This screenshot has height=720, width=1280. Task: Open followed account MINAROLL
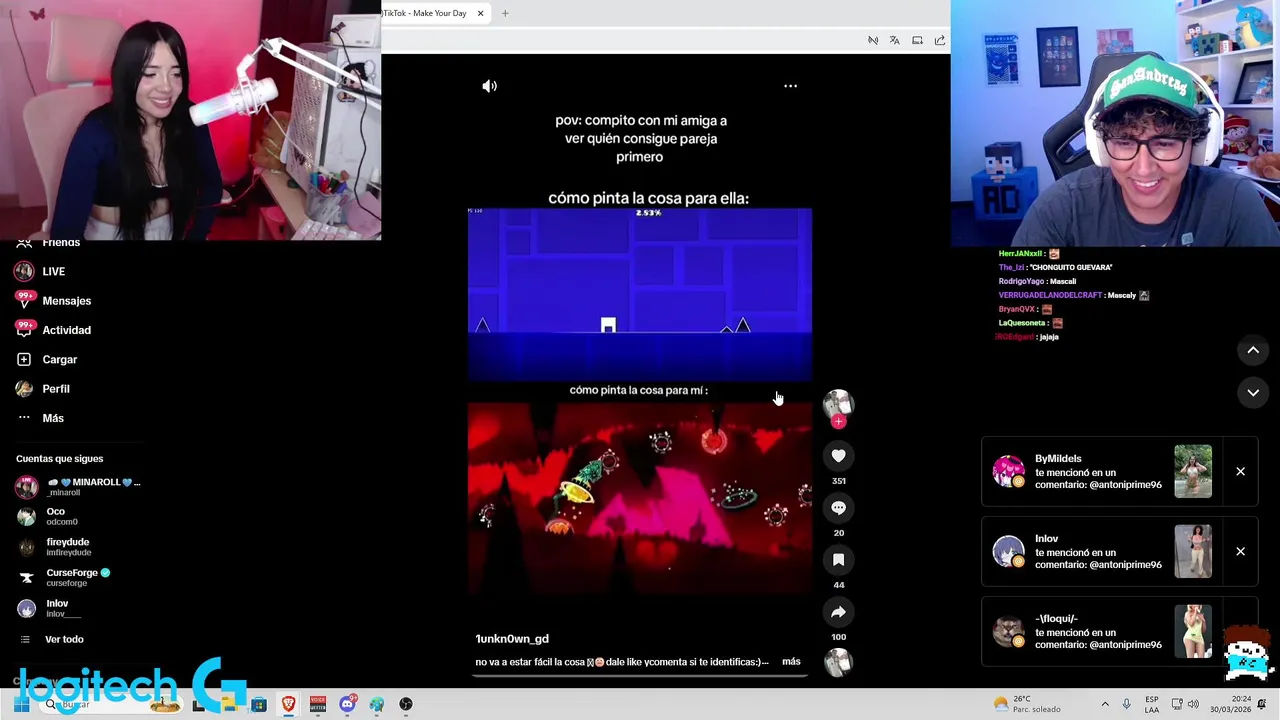coord(78,487)
